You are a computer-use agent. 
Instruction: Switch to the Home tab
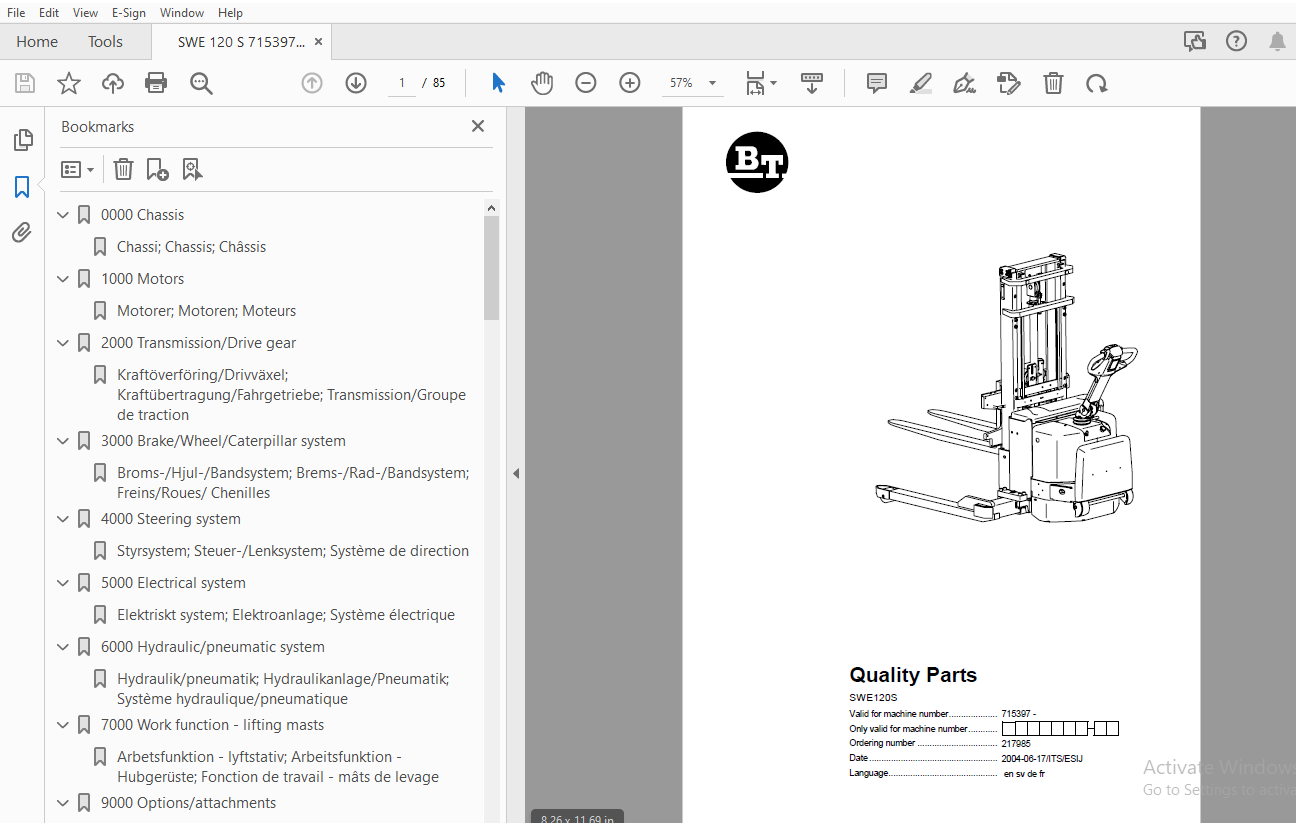point(37,41)
